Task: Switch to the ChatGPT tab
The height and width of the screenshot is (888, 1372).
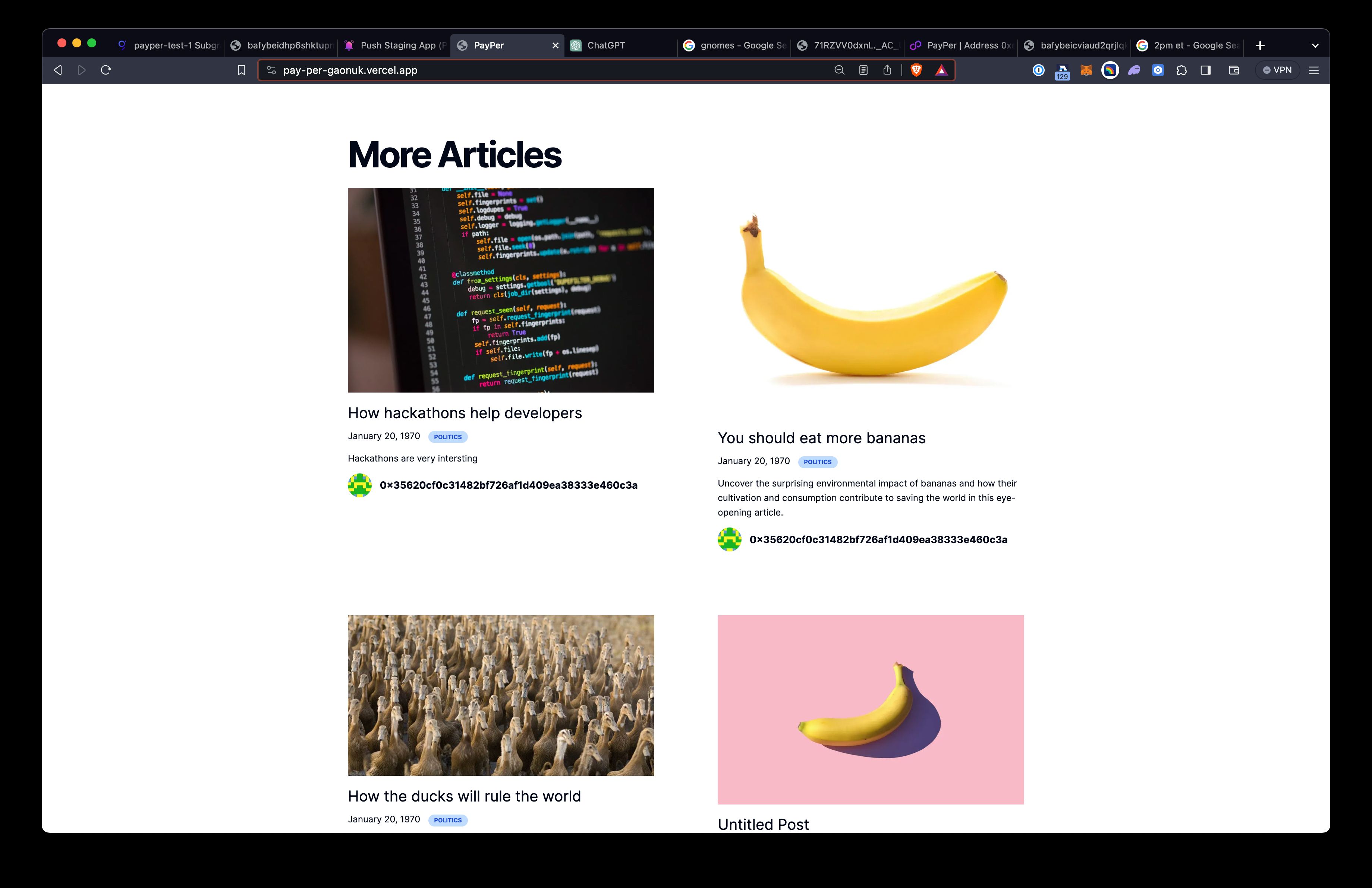Action: point(622,45)
